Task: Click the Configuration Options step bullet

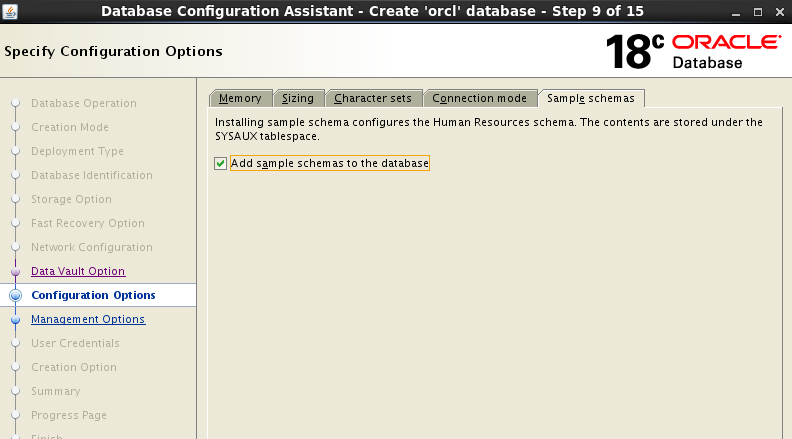Action: point(16,296)
